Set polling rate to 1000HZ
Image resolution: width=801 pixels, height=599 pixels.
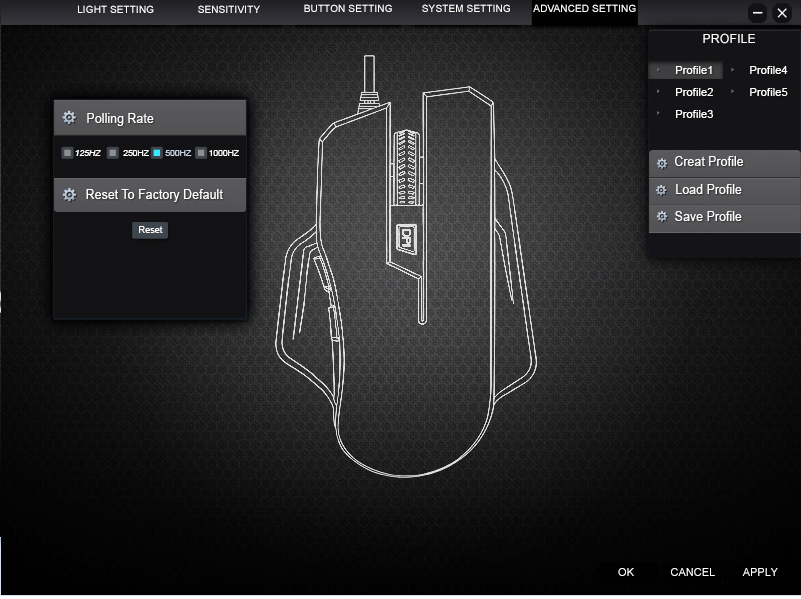pyautogui.click(x=201, y=153)
